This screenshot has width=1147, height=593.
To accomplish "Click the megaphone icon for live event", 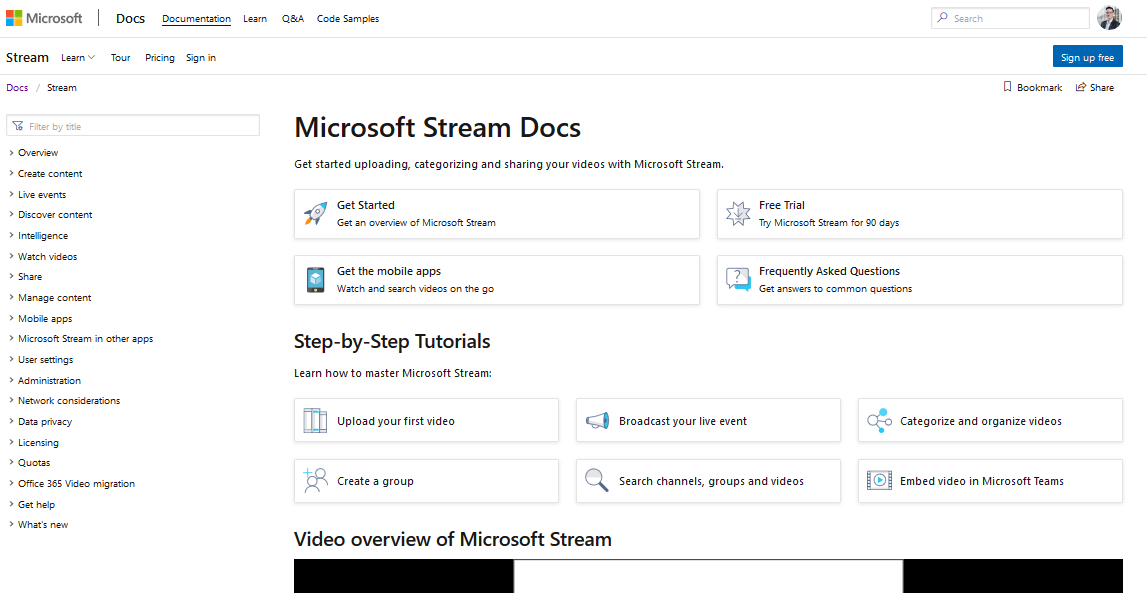I will pos(597,420).
